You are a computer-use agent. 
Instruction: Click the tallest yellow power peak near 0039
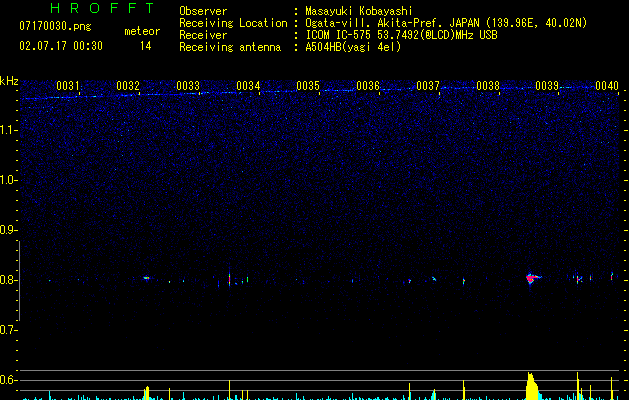[x=532, y=386]
